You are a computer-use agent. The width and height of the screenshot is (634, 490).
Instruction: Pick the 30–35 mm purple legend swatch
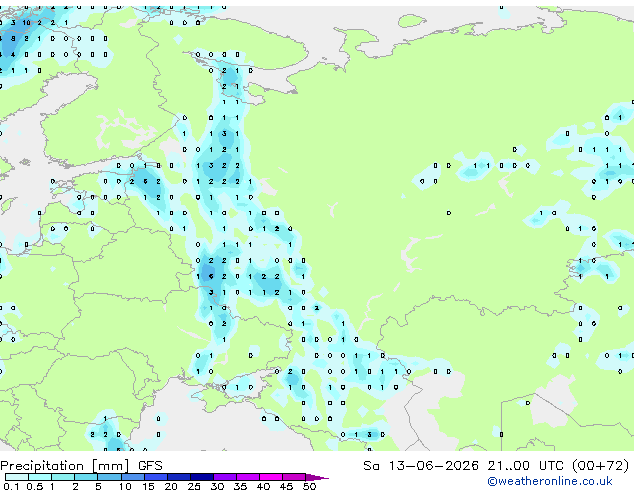click(225, 477)
